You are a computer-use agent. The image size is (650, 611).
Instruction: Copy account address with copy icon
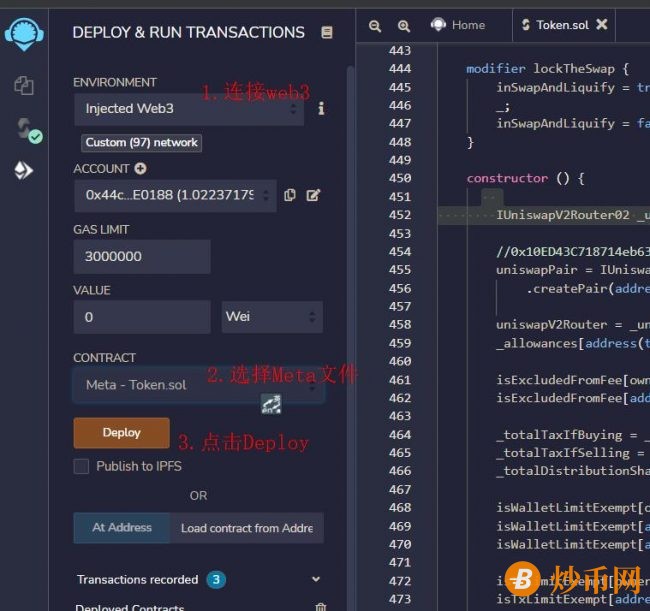[290, 195]
